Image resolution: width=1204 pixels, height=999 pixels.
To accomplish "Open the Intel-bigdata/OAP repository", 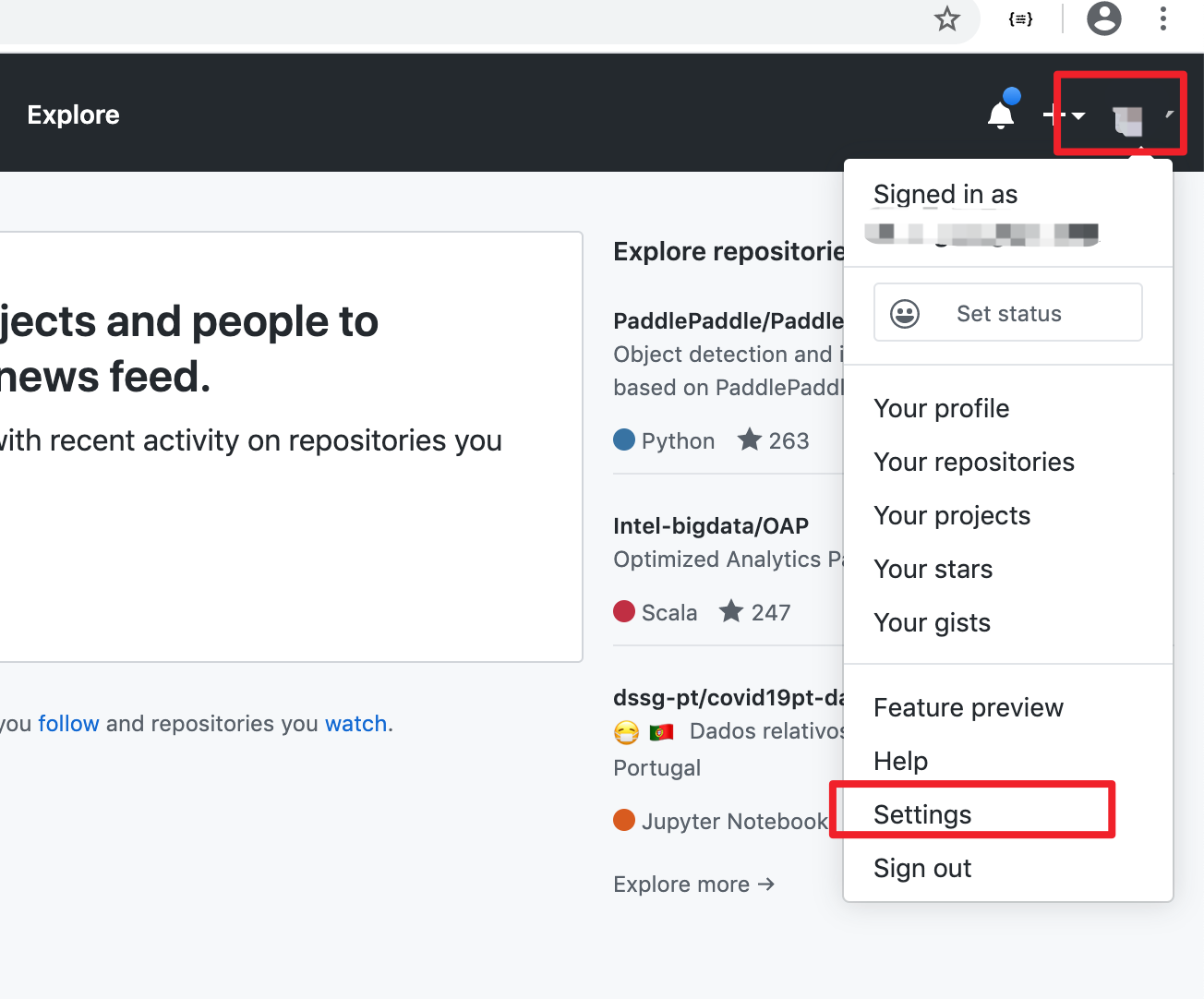I will pyautogui.click(x=711, y=525).
